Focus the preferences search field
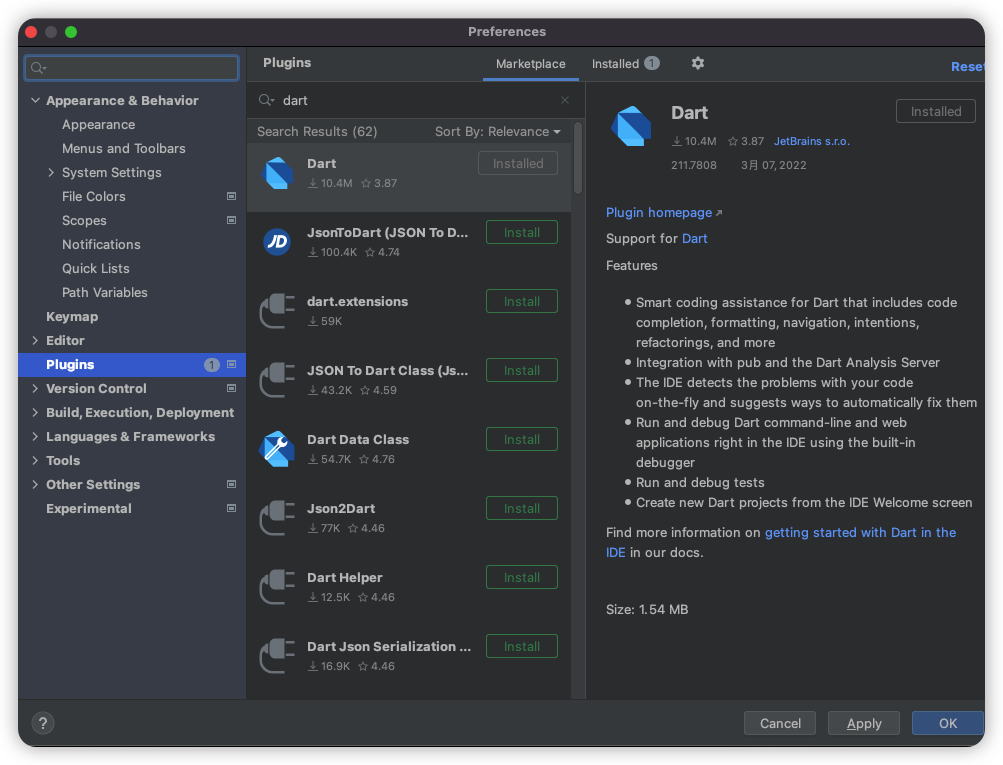The height and width of the screenshot is (765, 1003). pyautogui.click(x=131, y=67)
